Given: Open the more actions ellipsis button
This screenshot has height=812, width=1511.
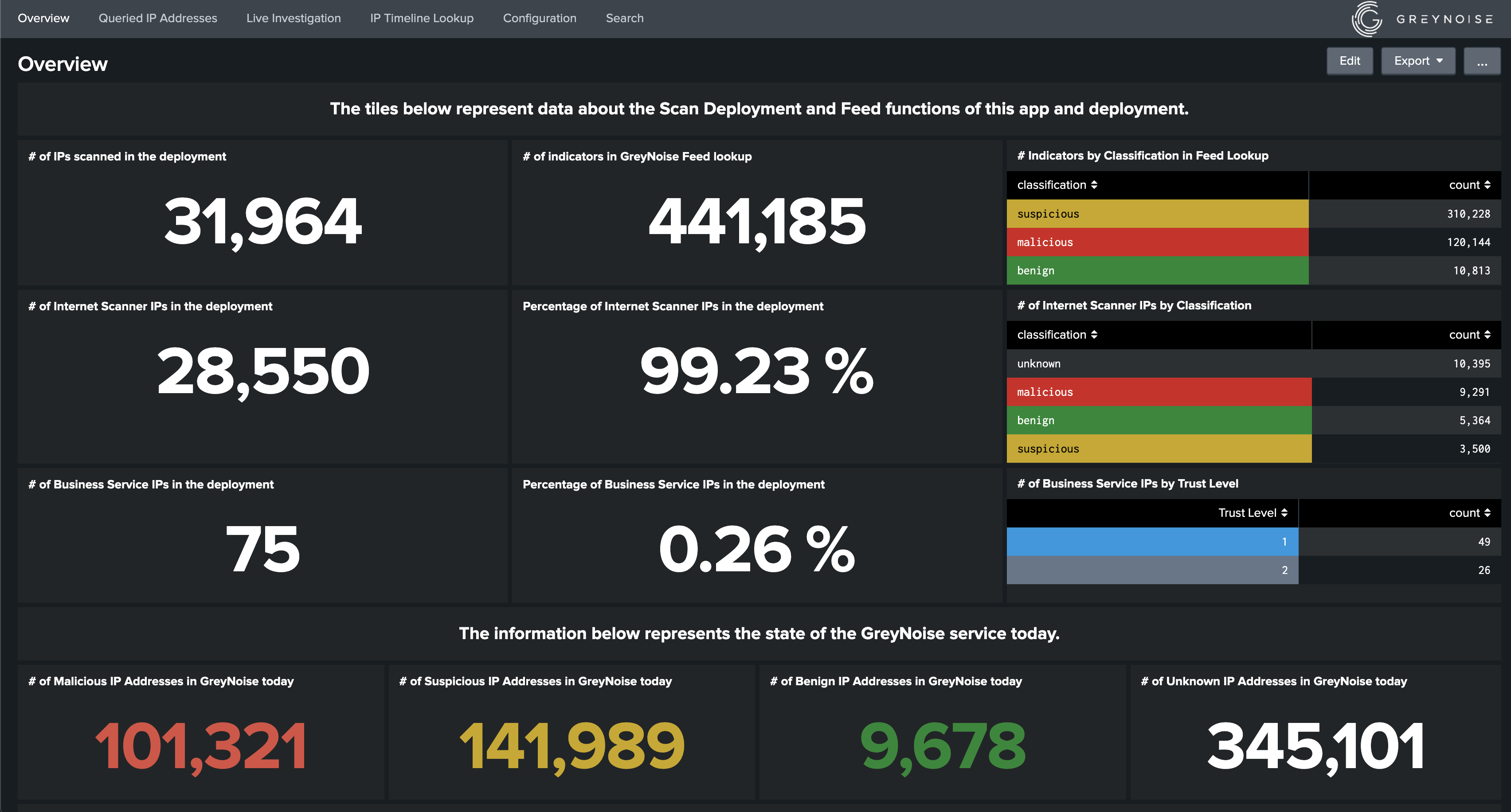Looking at the screenshot, I should coord(1482,61).
